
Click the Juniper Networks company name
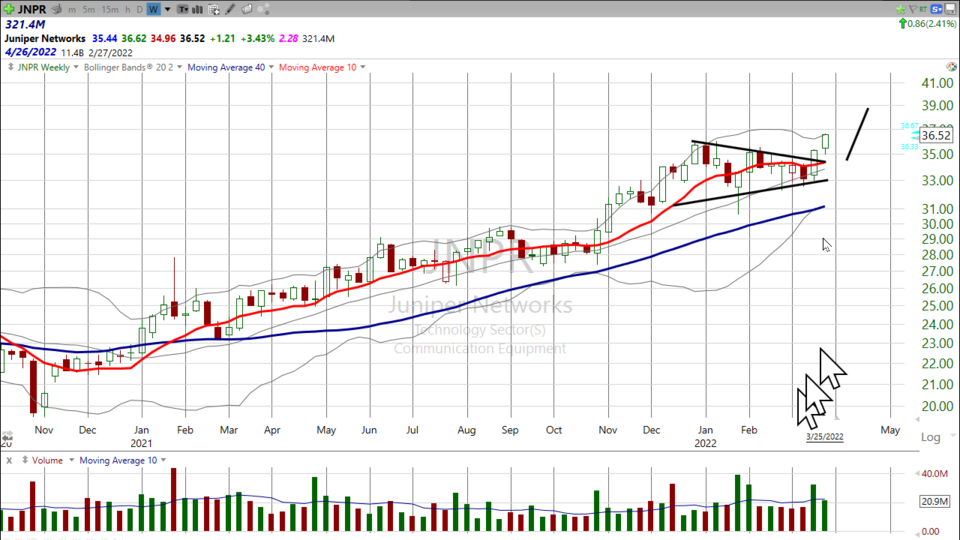45,39
